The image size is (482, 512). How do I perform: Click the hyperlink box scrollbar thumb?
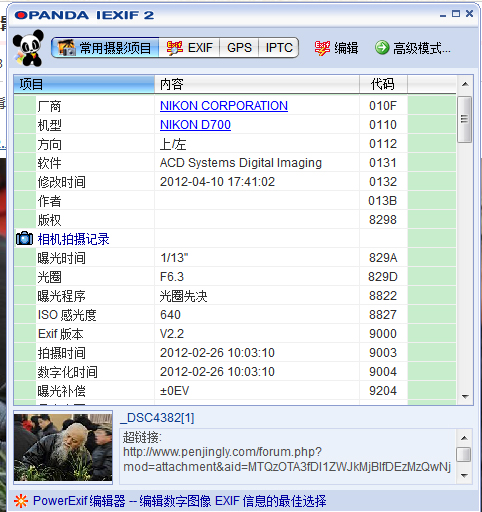tap(464, 455)
